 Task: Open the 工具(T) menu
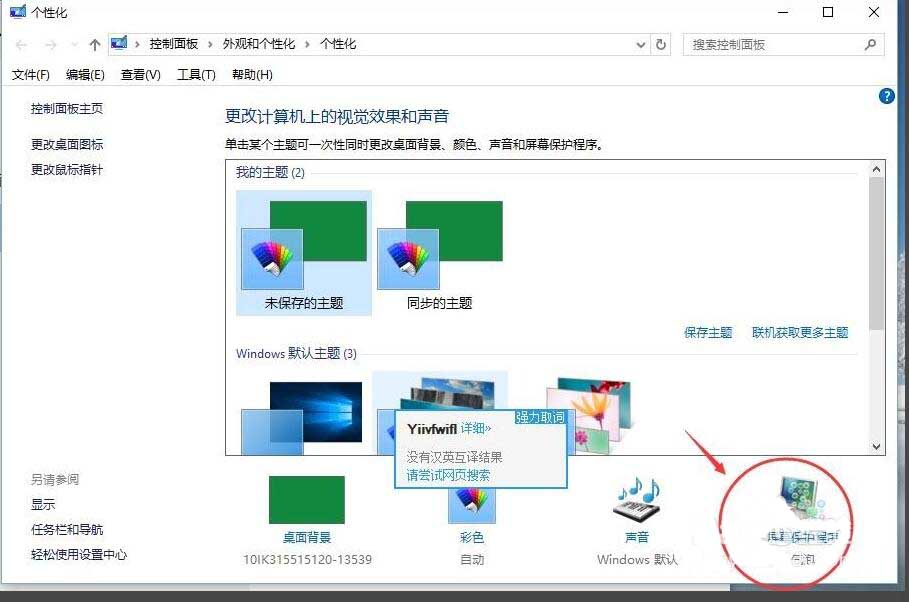[x=196, y=74]
